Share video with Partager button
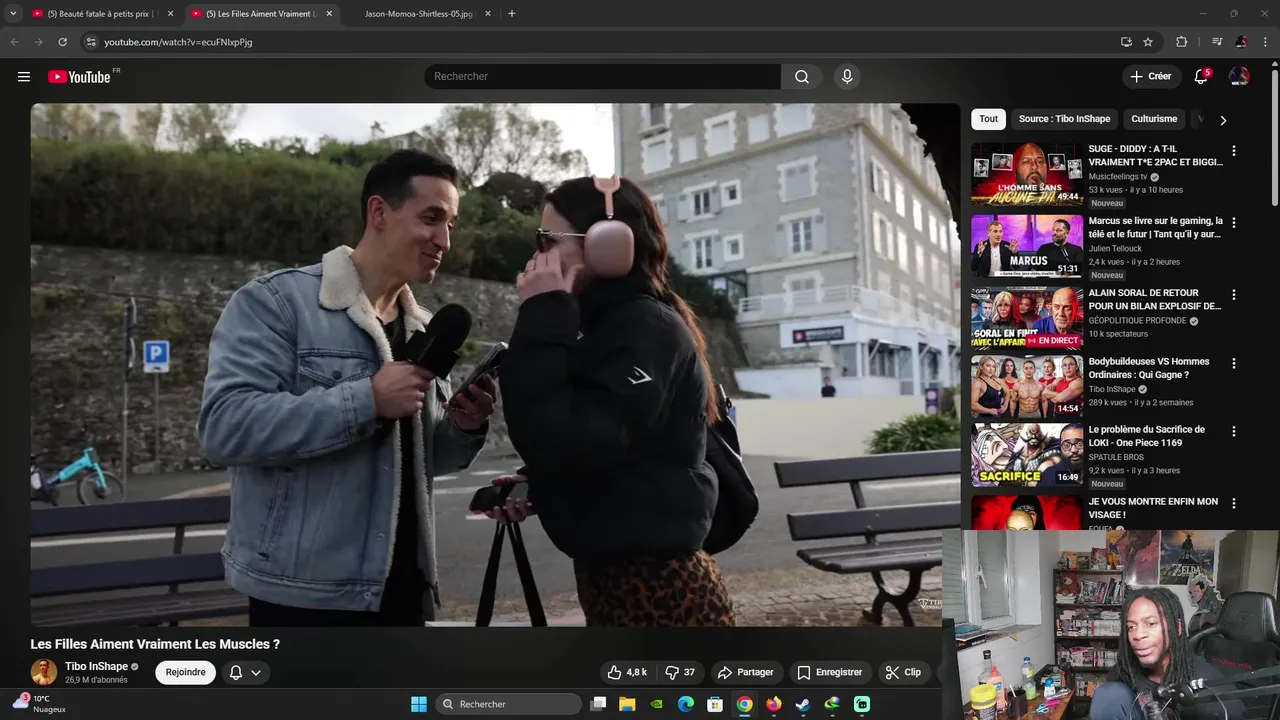1280x720 pixels. [746, 672]
